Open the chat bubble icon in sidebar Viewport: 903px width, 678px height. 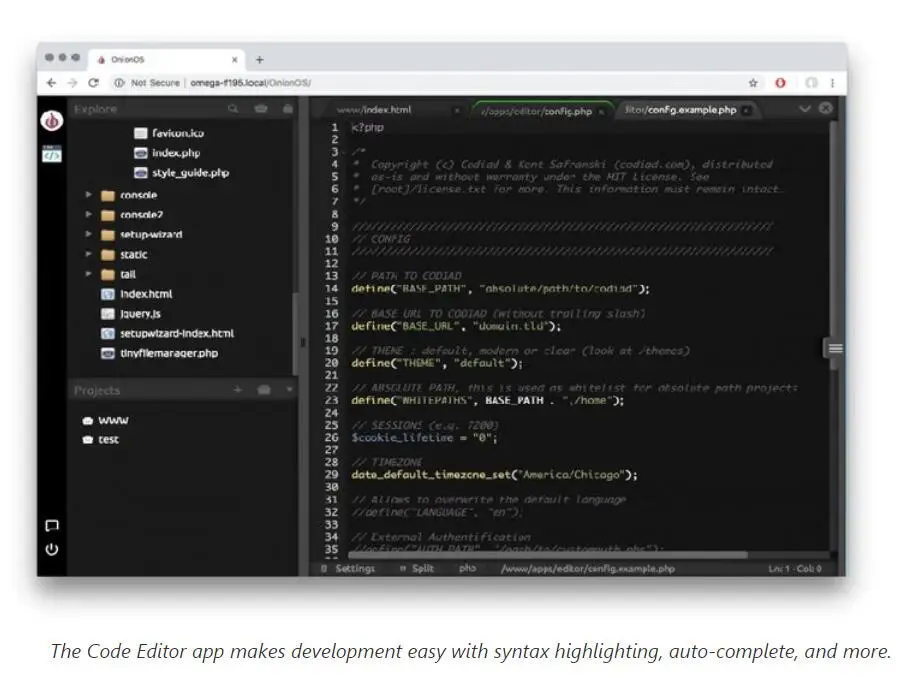tap(52, 525)
